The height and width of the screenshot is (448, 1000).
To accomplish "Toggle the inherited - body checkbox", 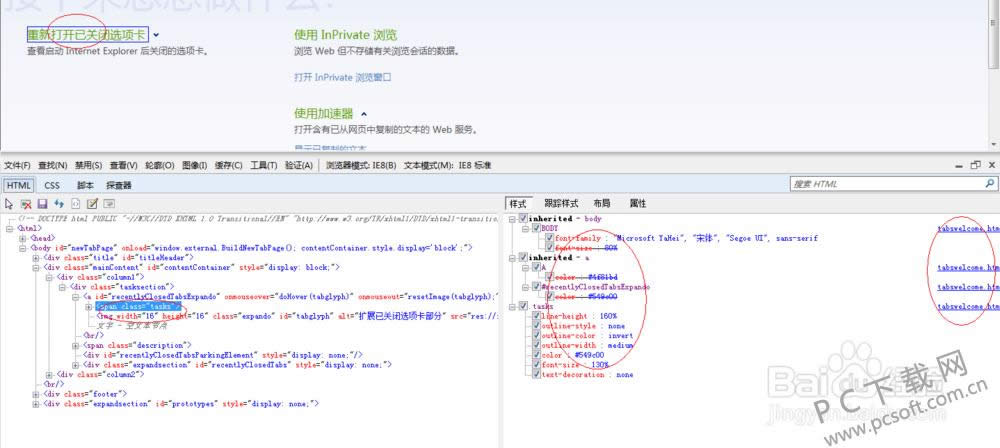I will (x=523, y=218).
